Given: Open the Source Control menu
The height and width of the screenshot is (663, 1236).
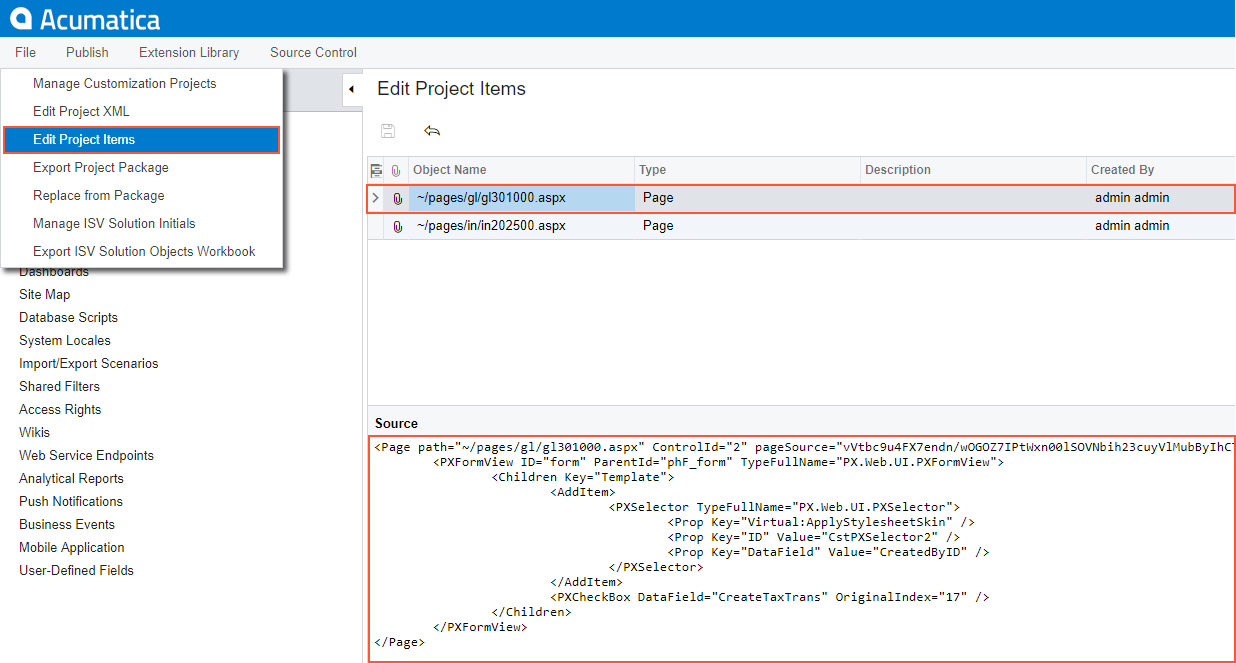Looking at the screenshot, I should click(x=313, y=52).
